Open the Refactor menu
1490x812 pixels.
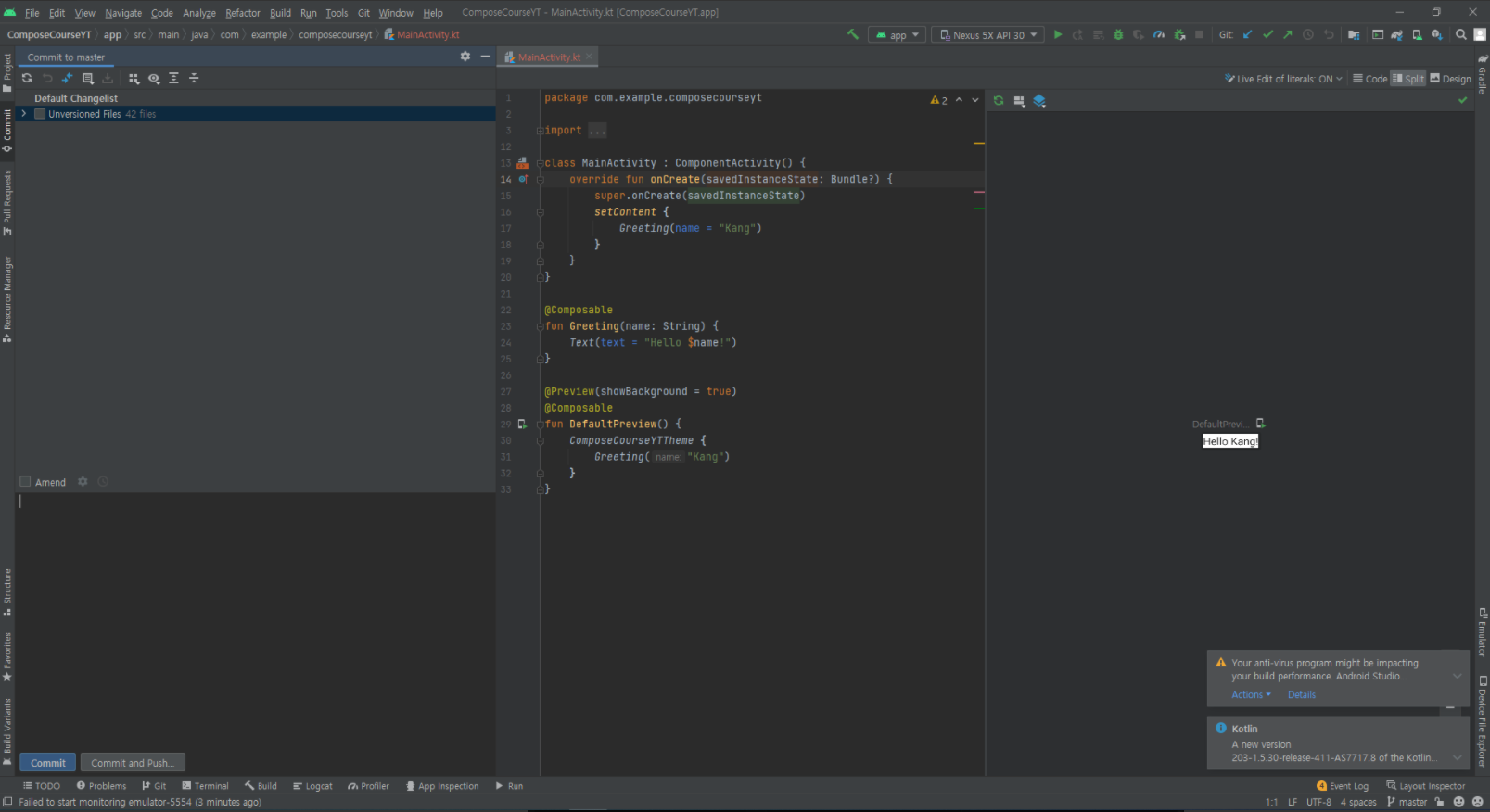click(x=242, y=13)
